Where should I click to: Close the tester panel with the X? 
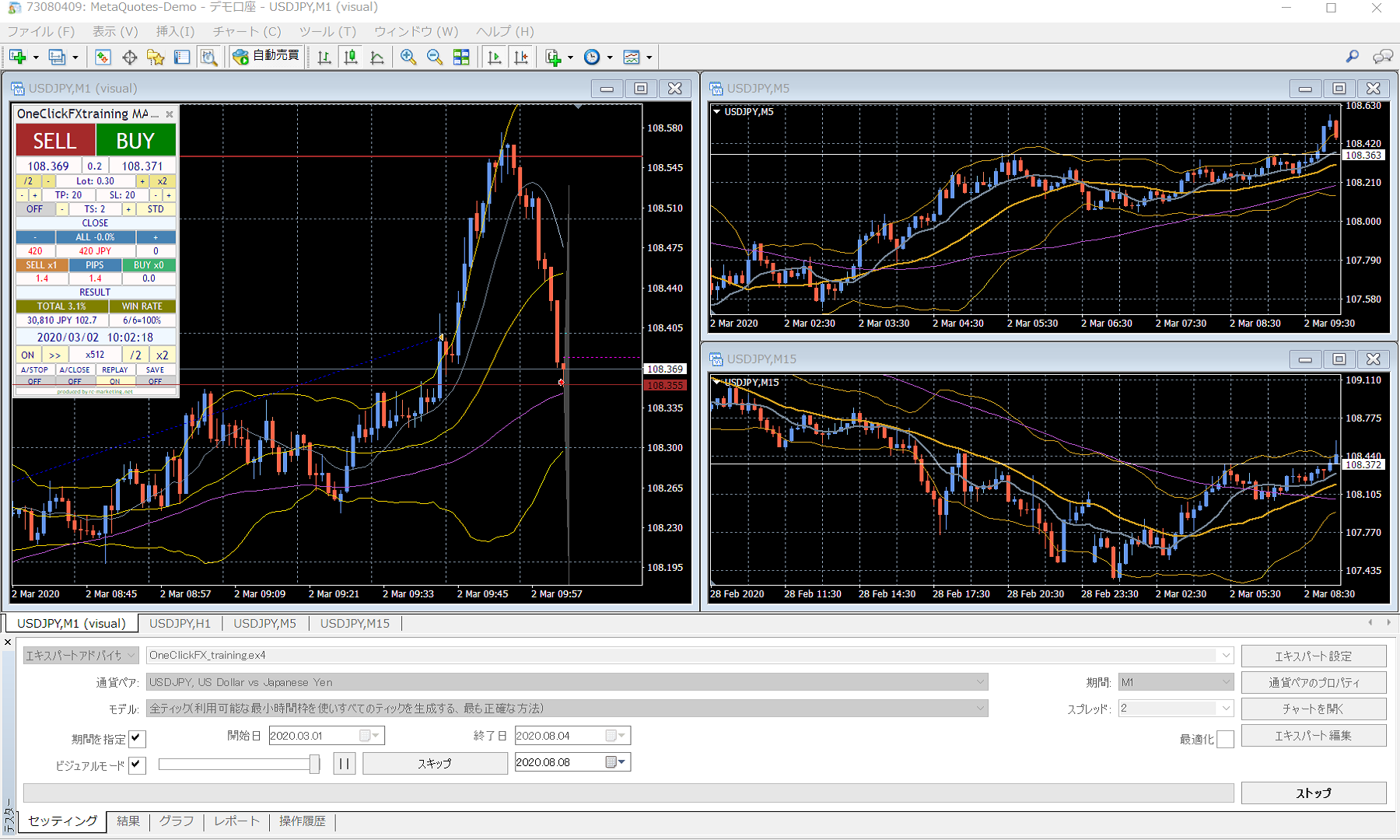(x=8, y=642)
